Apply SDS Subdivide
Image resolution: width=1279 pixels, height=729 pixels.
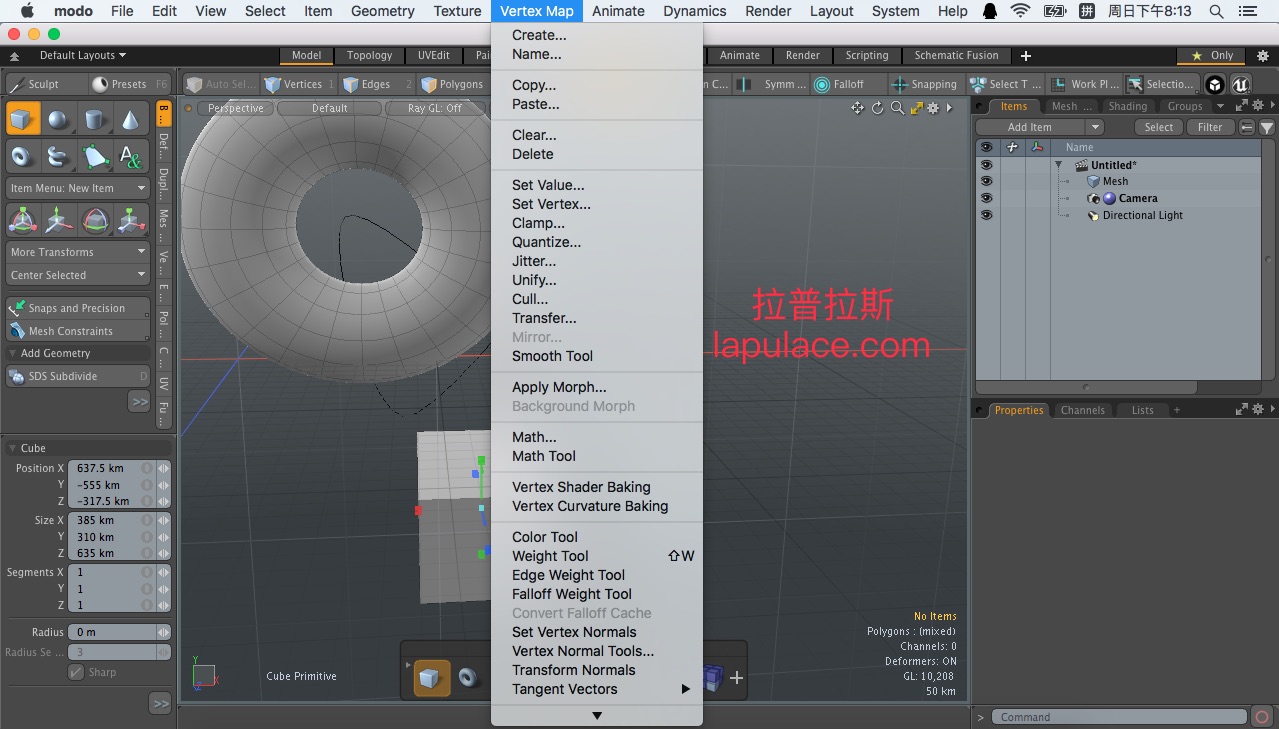[78, 376]
